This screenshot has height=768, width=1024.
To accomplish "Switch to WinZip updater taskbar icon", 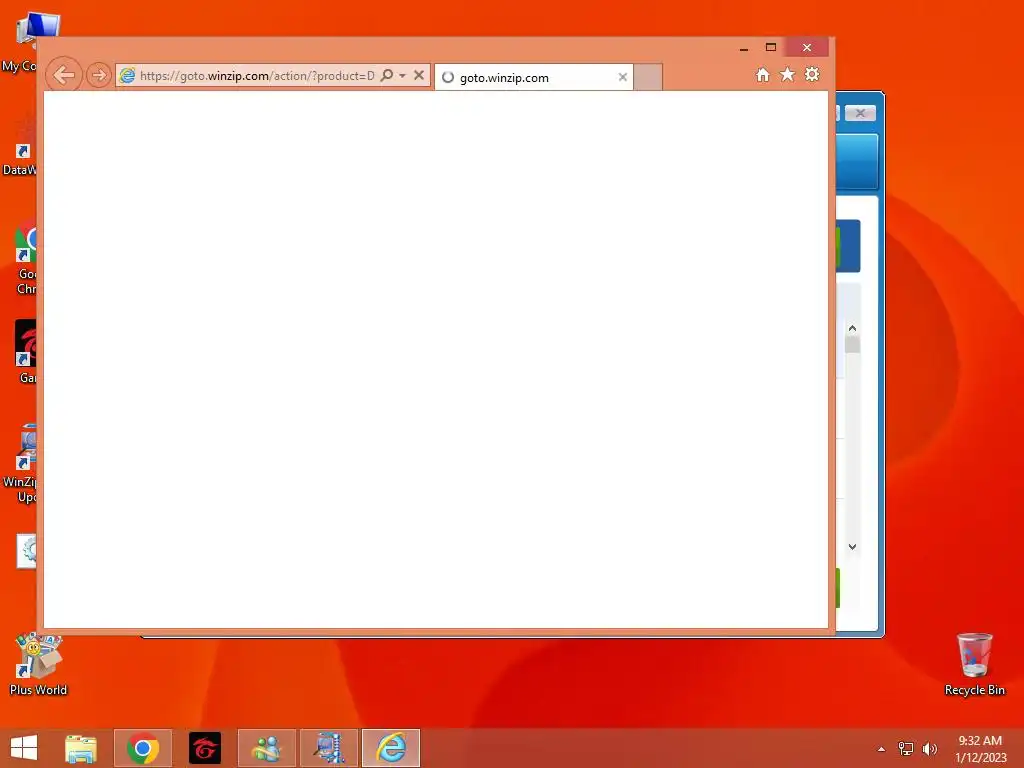I will [328, 748].
